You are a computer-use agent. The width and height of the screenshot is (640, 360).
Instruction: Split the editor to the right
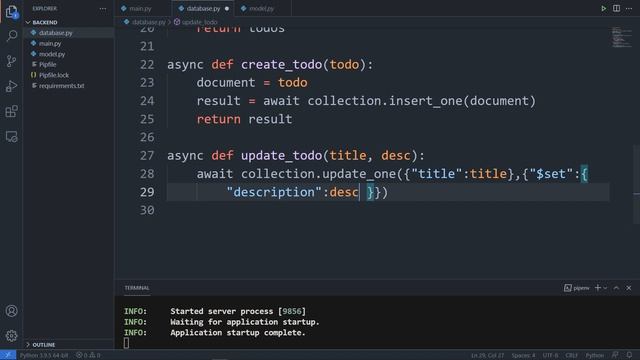(616, 9)
